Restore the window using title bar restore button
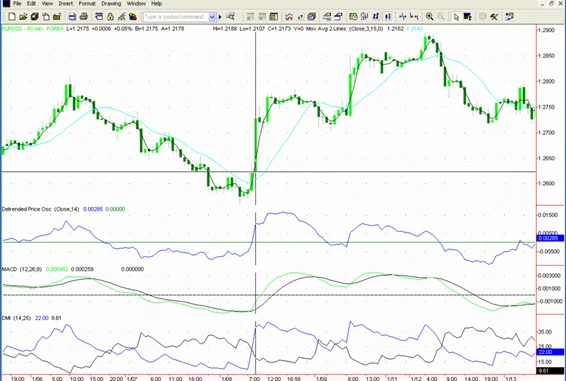This screenshot has width=566, height=381. (551, 4)
